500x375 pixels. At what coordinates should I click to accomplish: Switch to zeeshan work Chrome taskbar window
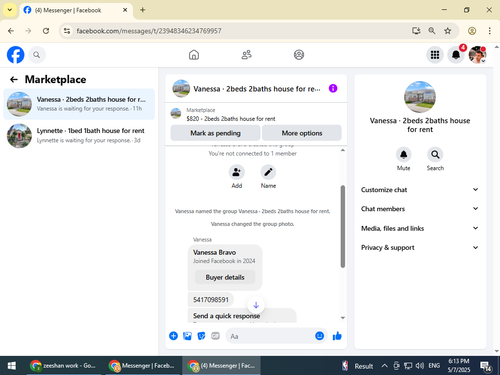point(63,366)
